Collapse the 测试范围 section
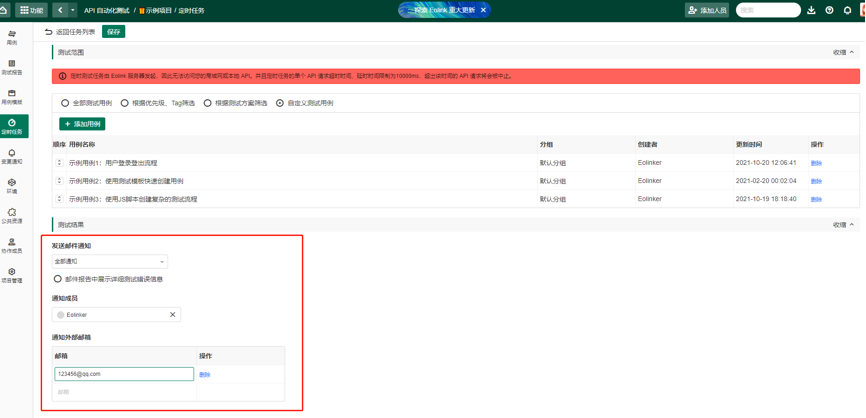Image resolution: width=866 pixels, height=418 pixels. click(x=843, y=52)
